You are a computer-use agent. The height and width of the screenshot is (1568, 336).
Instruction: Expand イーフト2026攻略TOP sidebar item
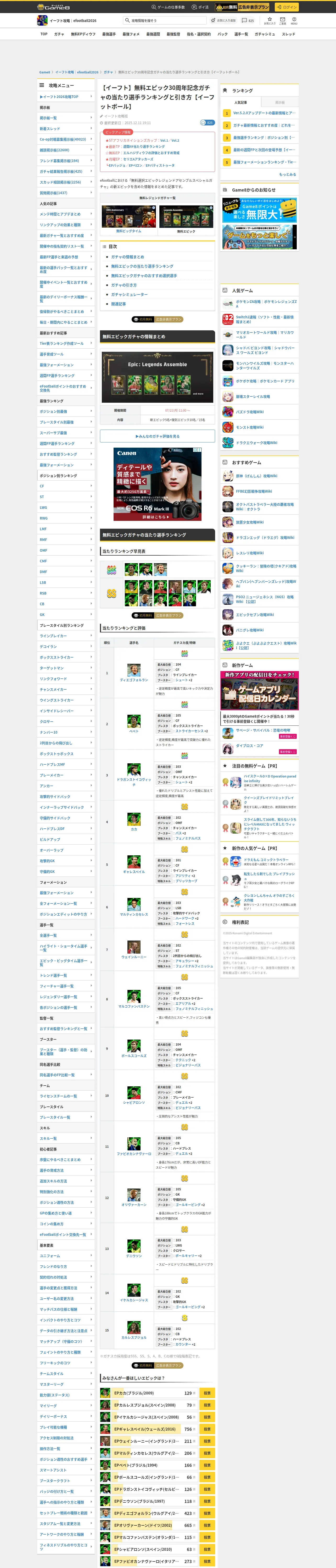click(66, 97)
